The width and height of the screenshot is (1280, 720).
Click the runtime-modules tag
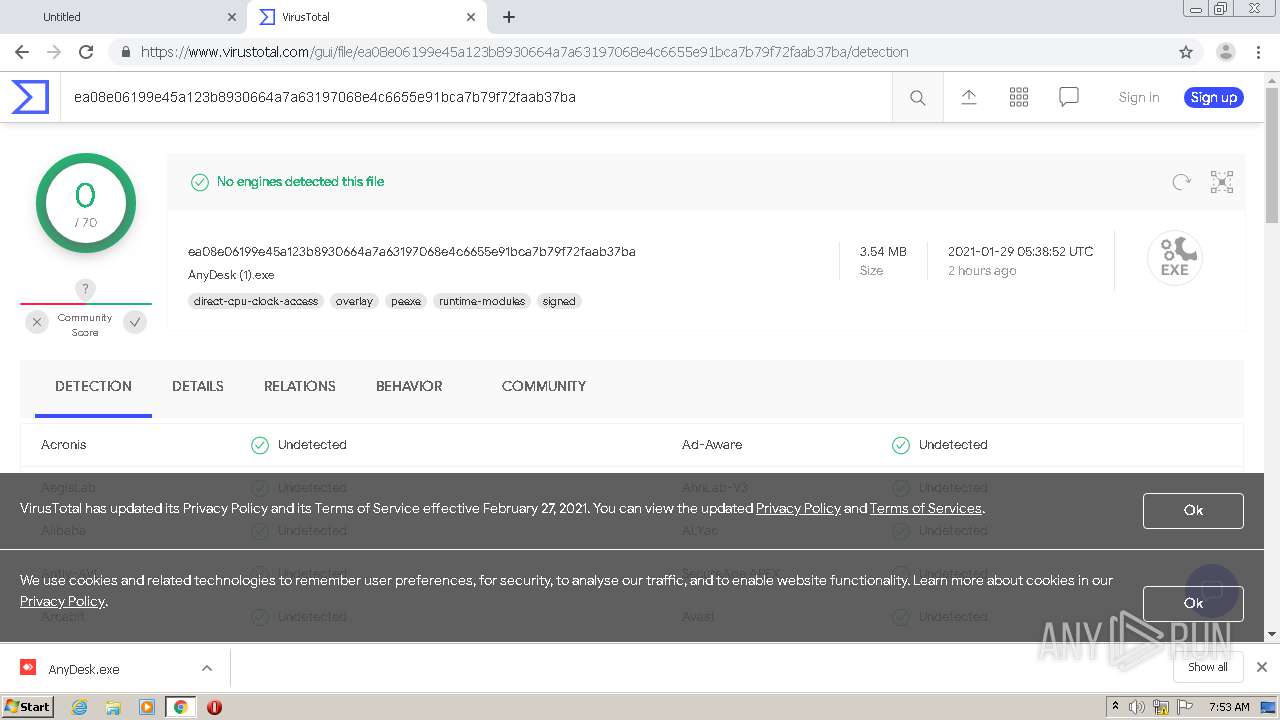point(482,301)
